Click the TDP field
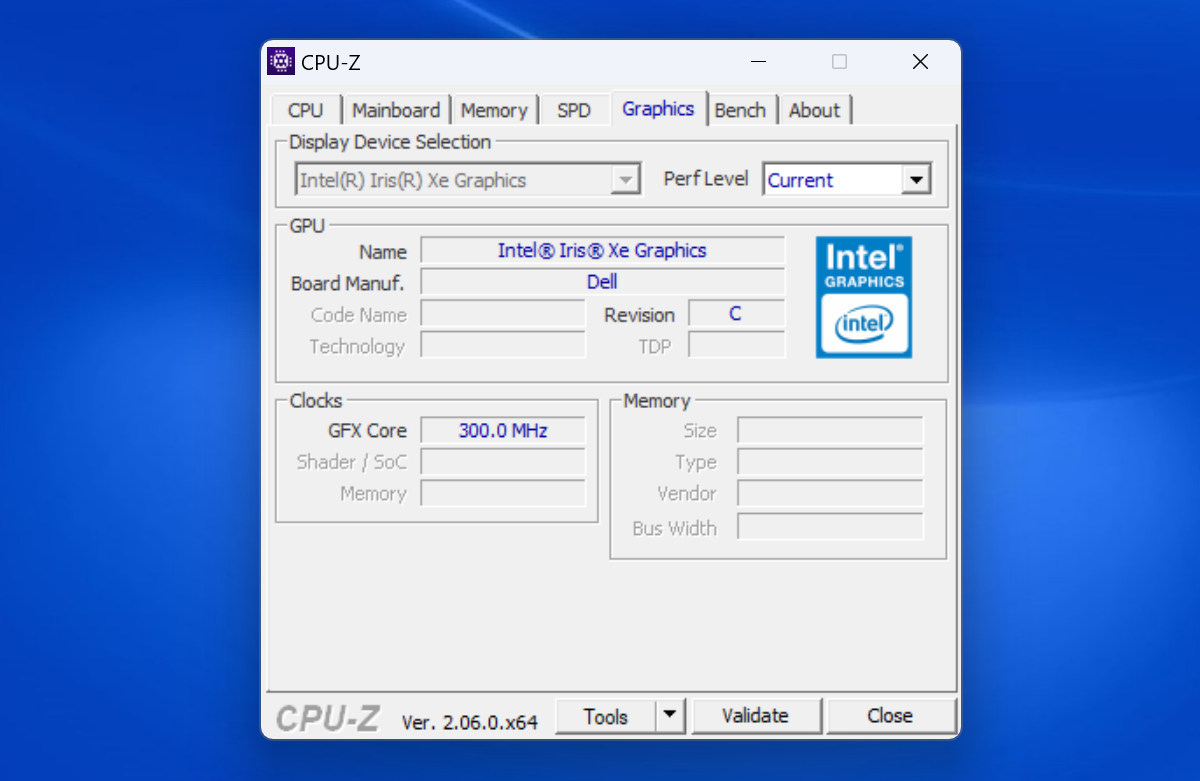 click(736, 346)
